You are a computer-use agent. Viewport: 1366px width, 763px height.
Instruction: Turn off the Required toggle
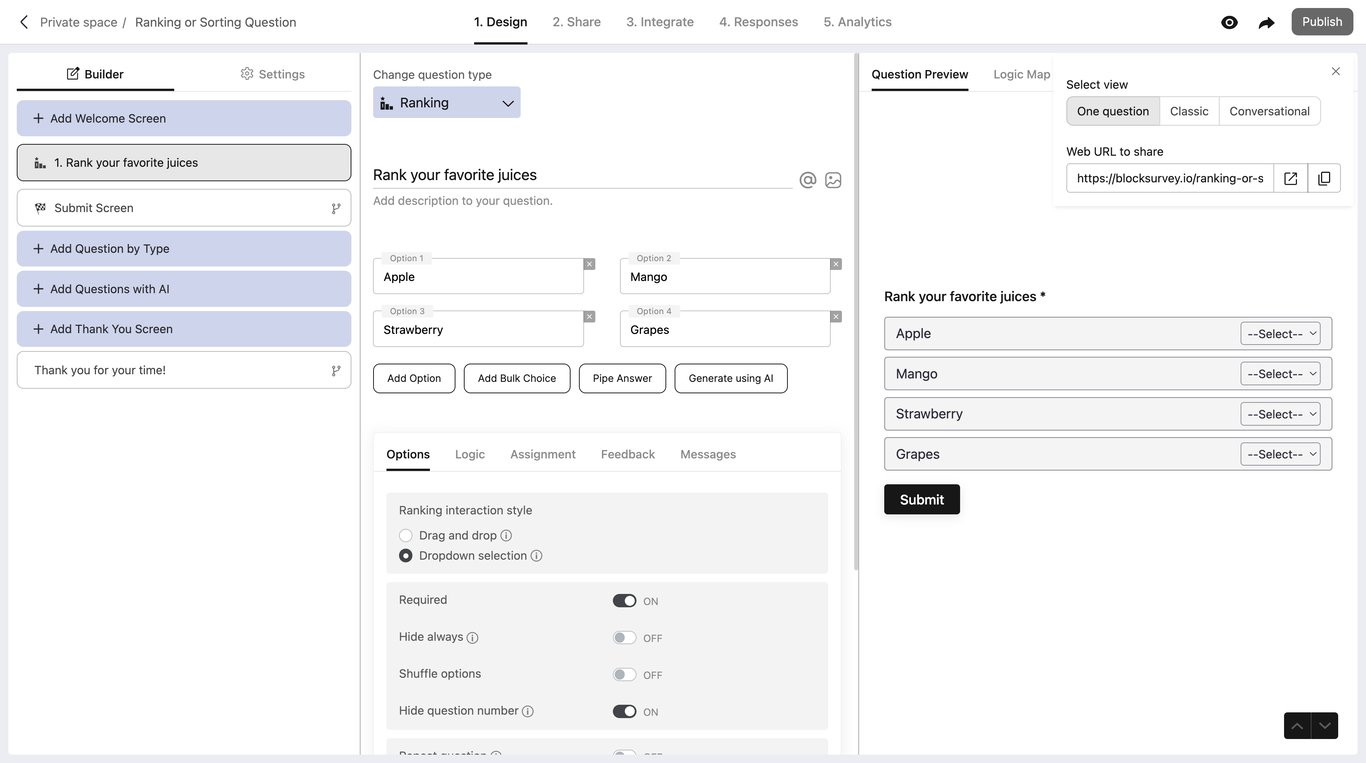click(624, 601)
